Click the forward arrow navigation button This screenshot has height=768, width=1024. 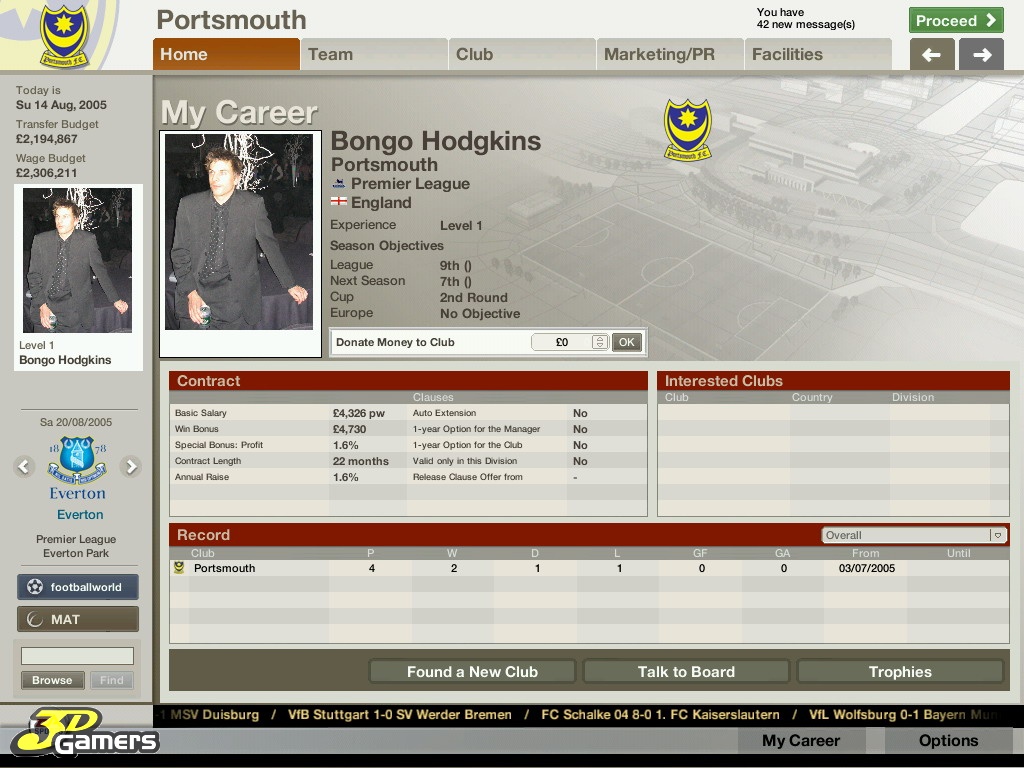point(981,55)
